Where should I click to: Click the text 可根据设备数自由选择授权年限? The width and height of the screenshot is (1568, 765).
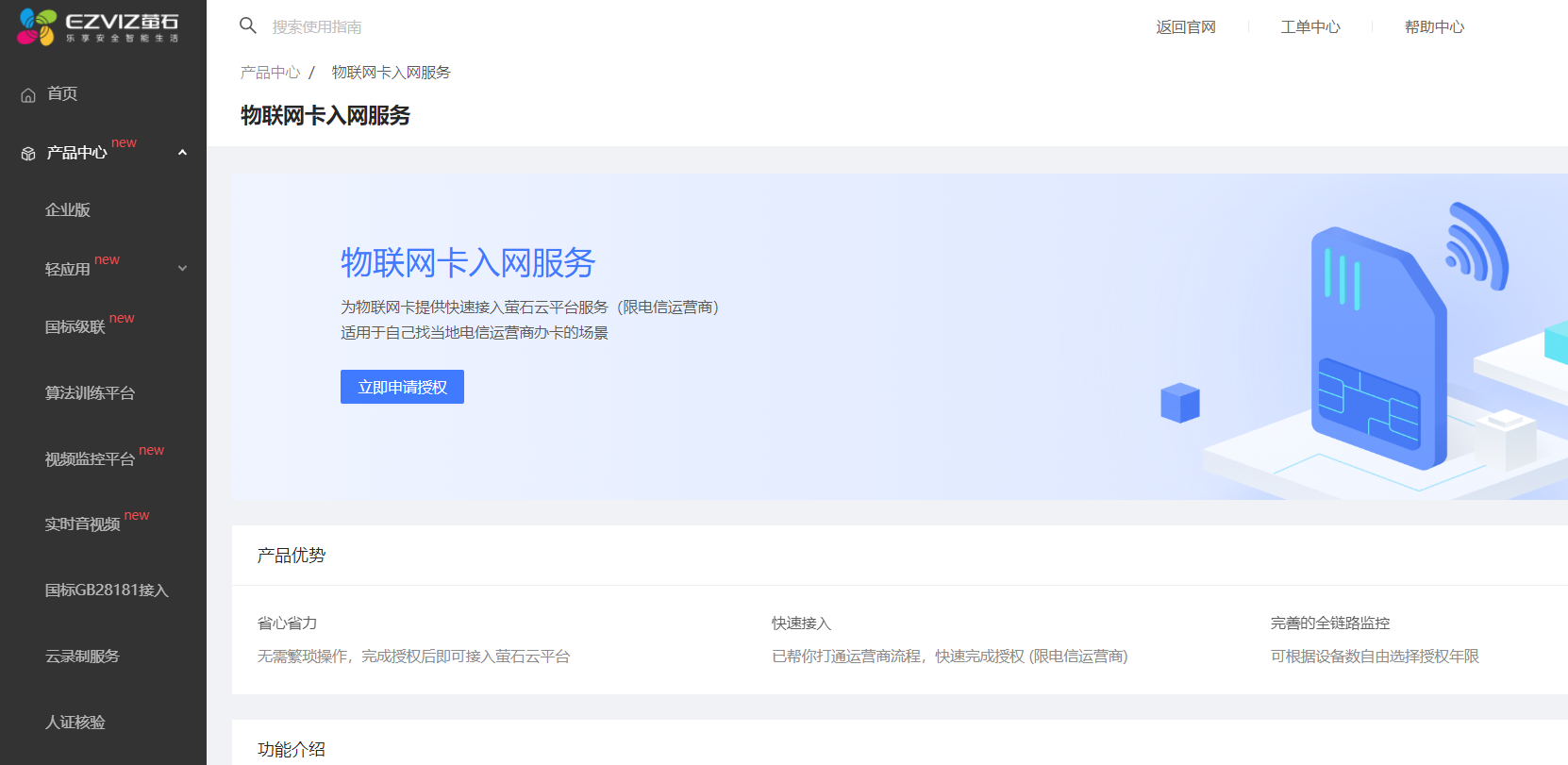pos(1375,657)
